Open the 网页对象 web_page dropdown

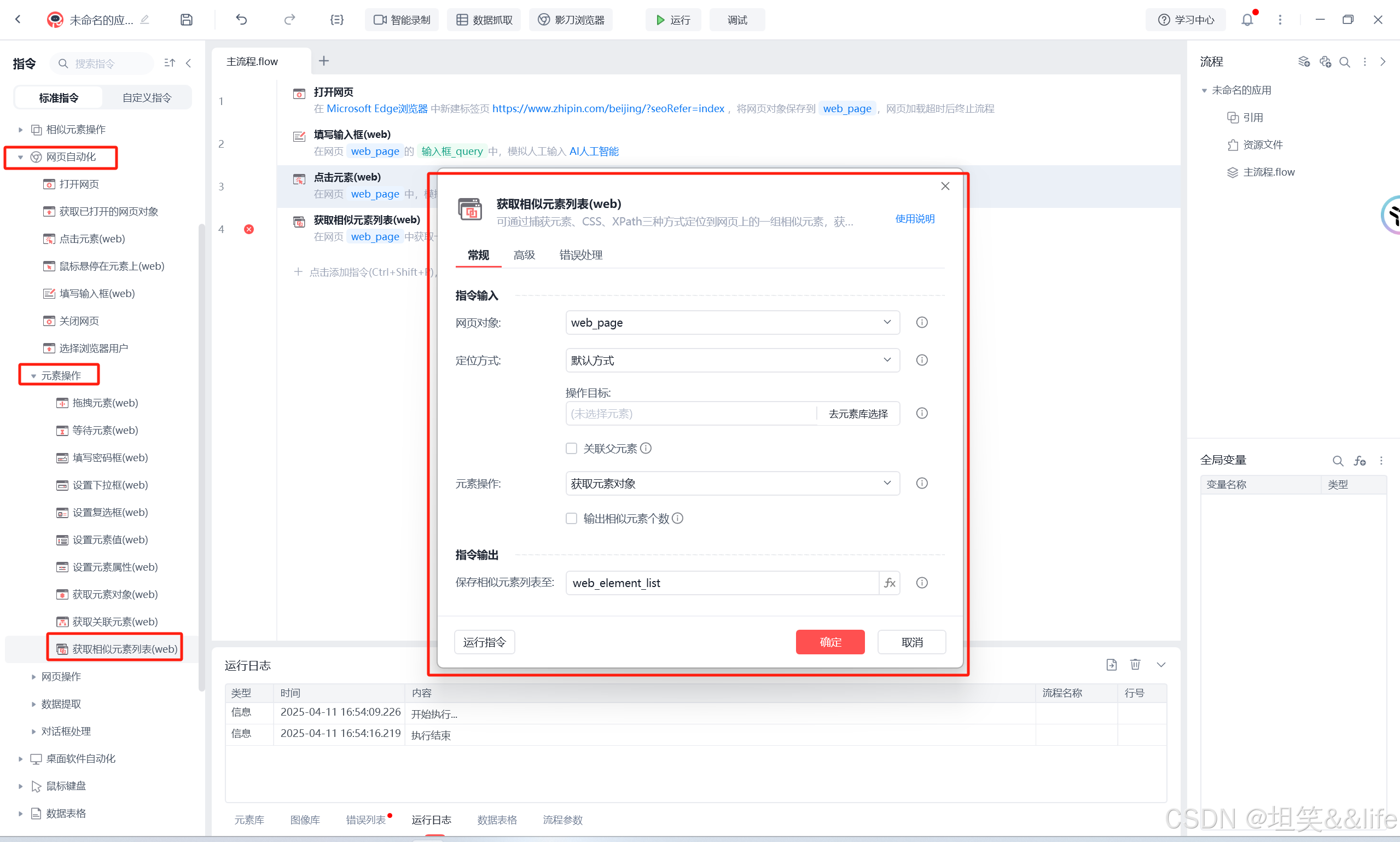732,322
